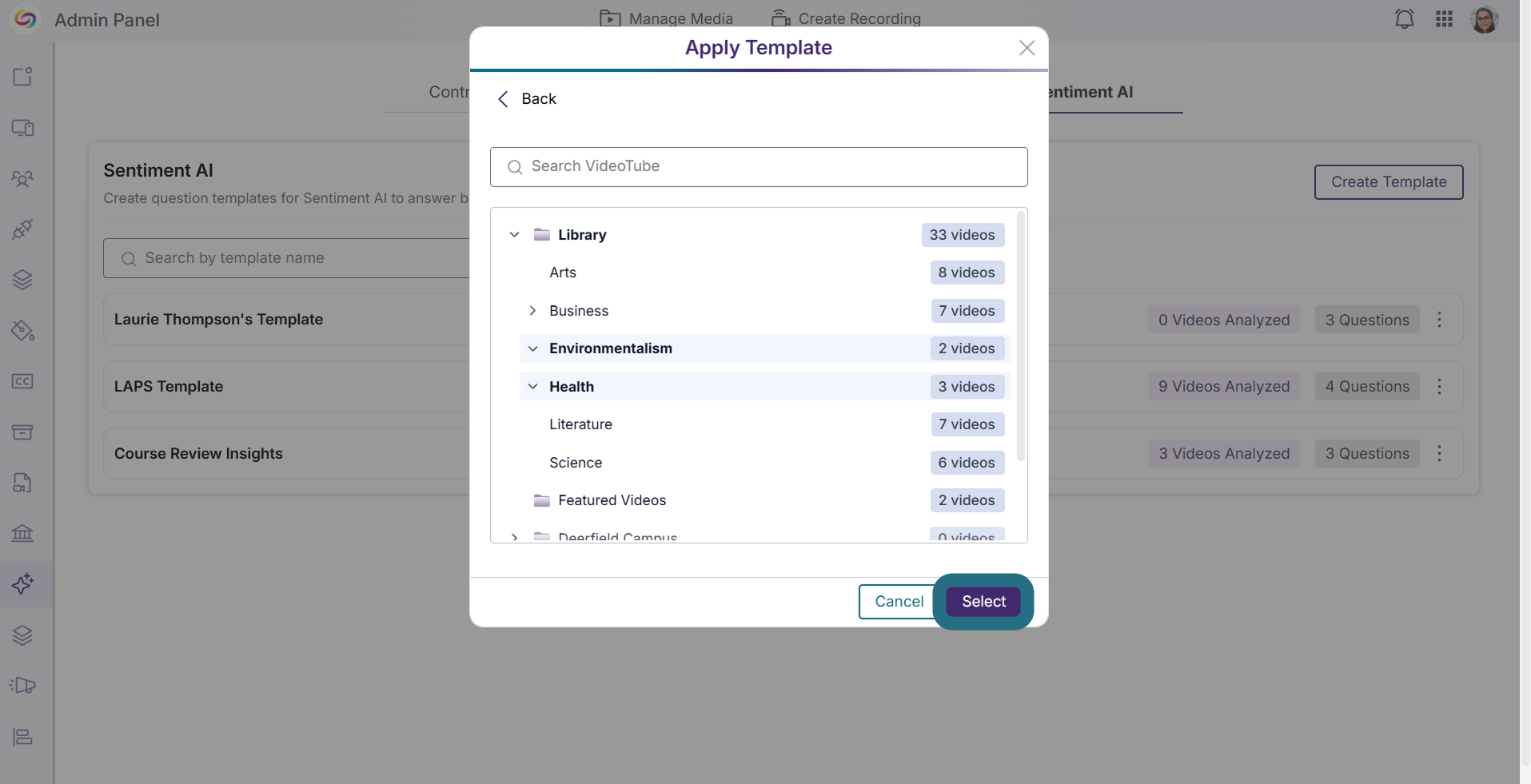Image resolution: width=1531 pixels, height=784 pixels.
Task: Open the tags sidebar icon
Action: (22, 330)
